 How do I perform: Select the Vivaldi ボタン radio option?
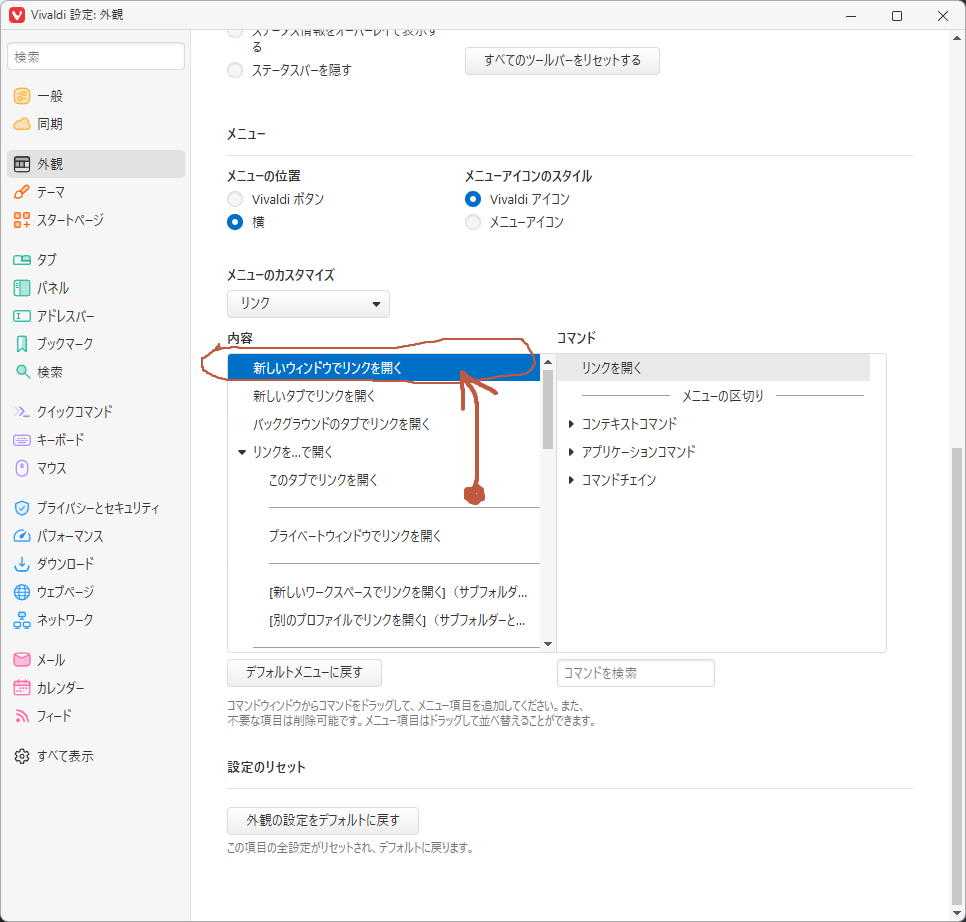click(235, 199)
